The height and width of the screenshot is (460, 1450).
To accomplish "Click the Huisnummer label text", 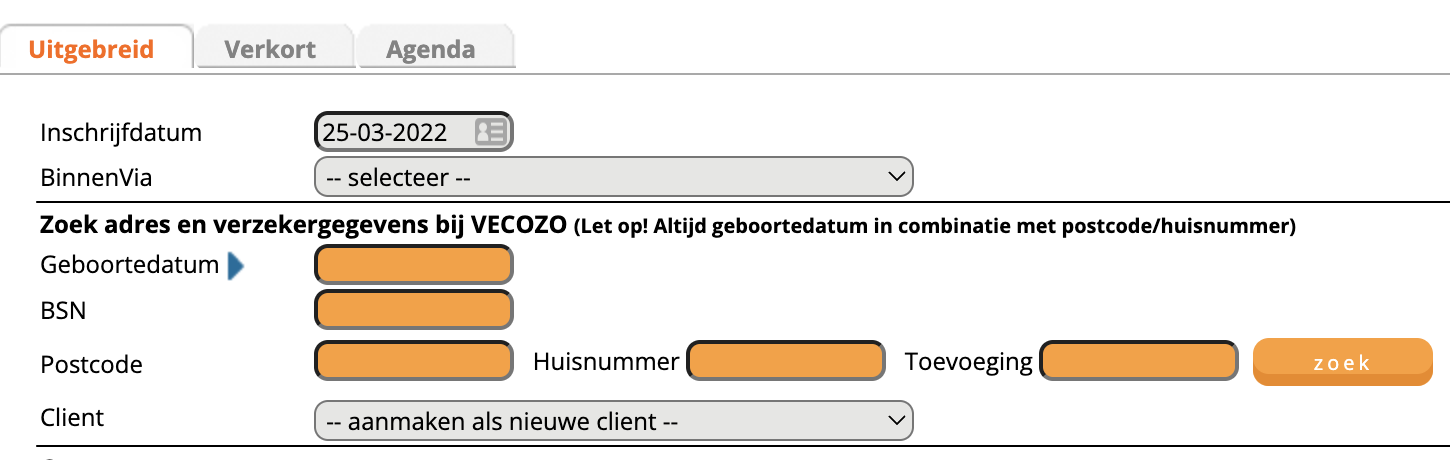I will (607, 361).
